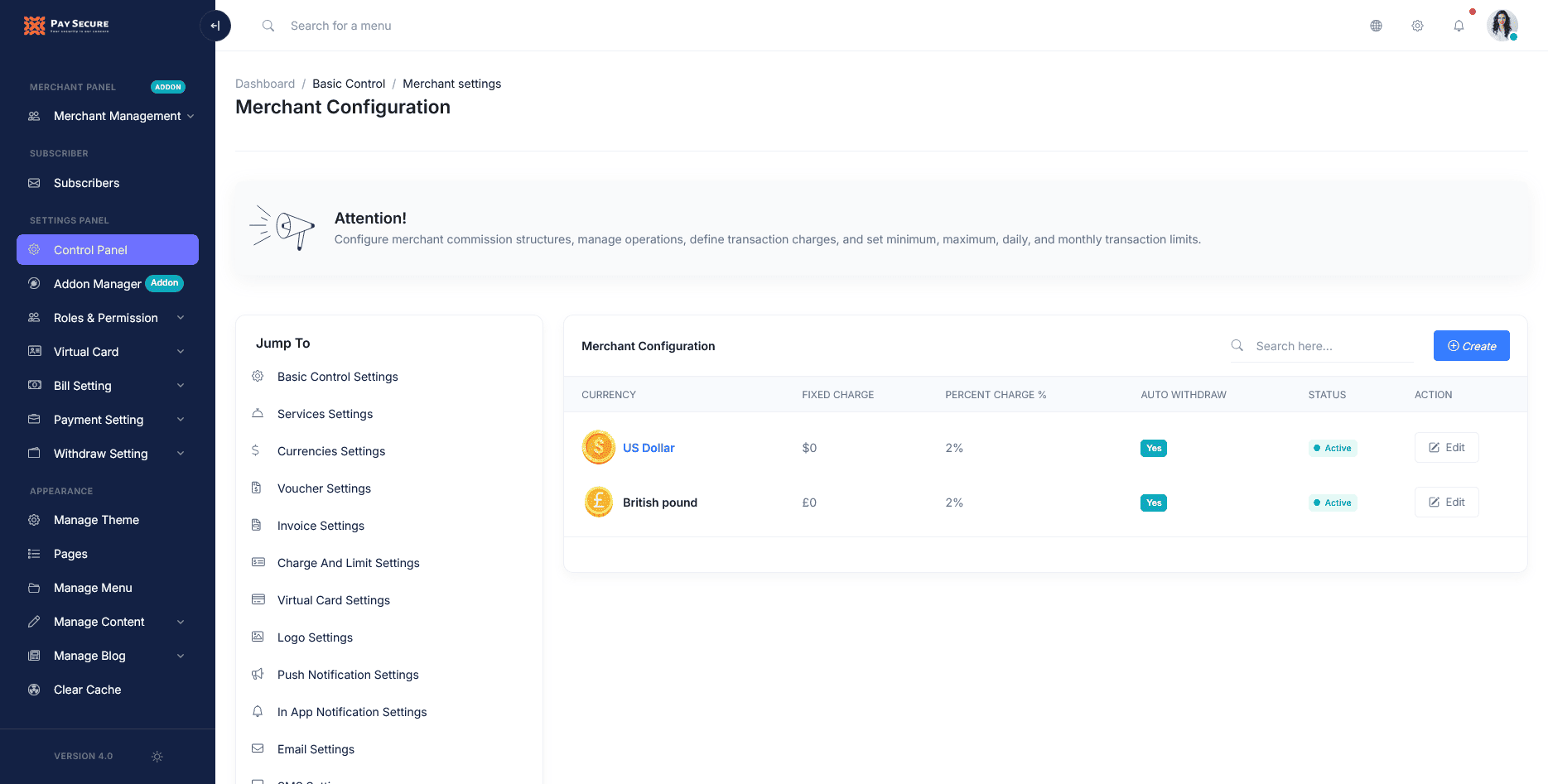Image resolution: width=1548 pixels, height=784 pixels.
Task: Open the settings gear in the top bar
Action: (x=1417, y=26)
